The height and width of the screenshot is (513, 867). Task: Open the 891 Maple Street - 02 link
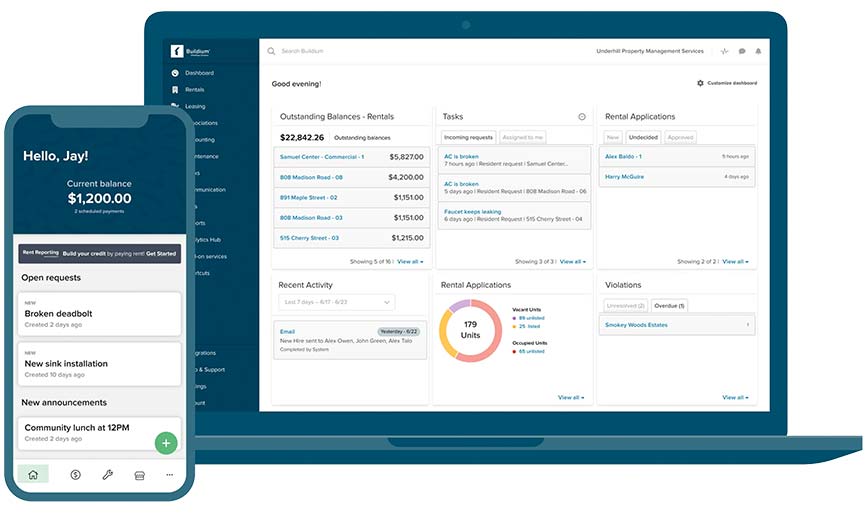pyautogui.click(x=309, y=197)
